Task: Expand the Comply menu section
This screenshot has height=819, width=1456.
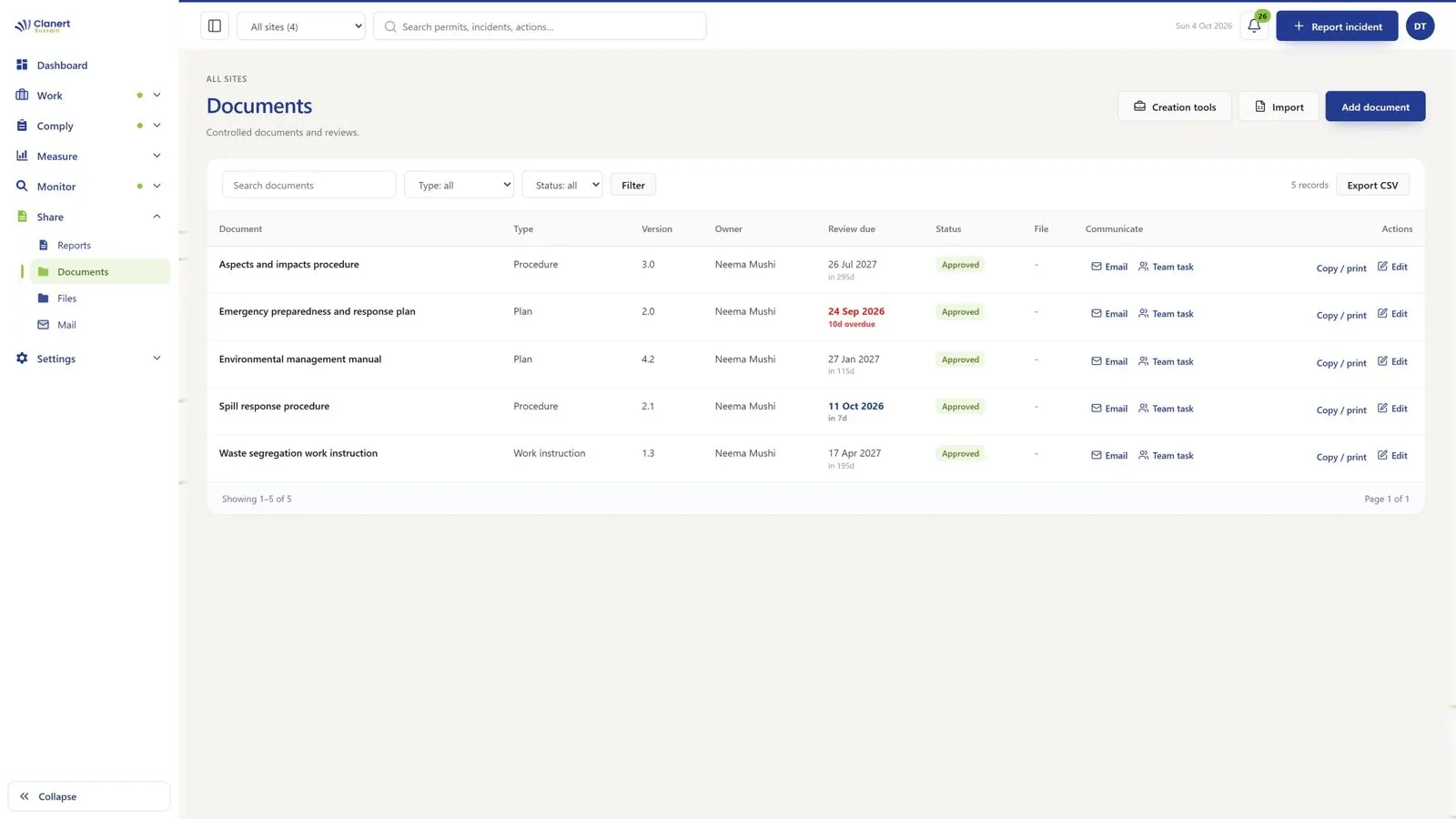Action: [x=88, y=126]
